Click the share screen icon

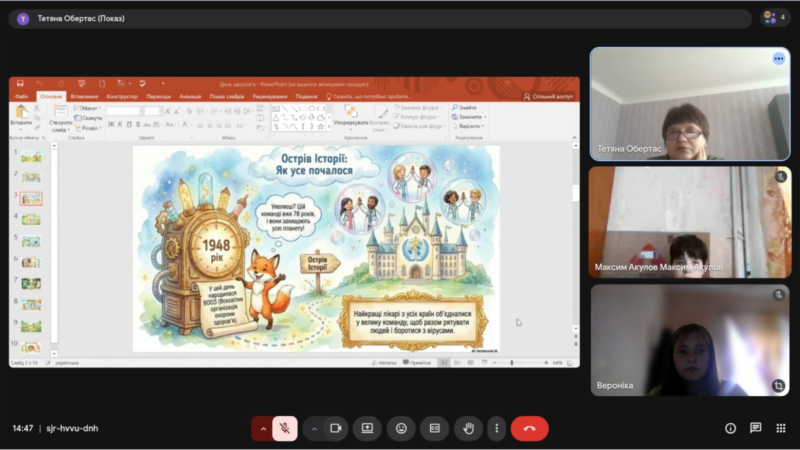(368, 428)
